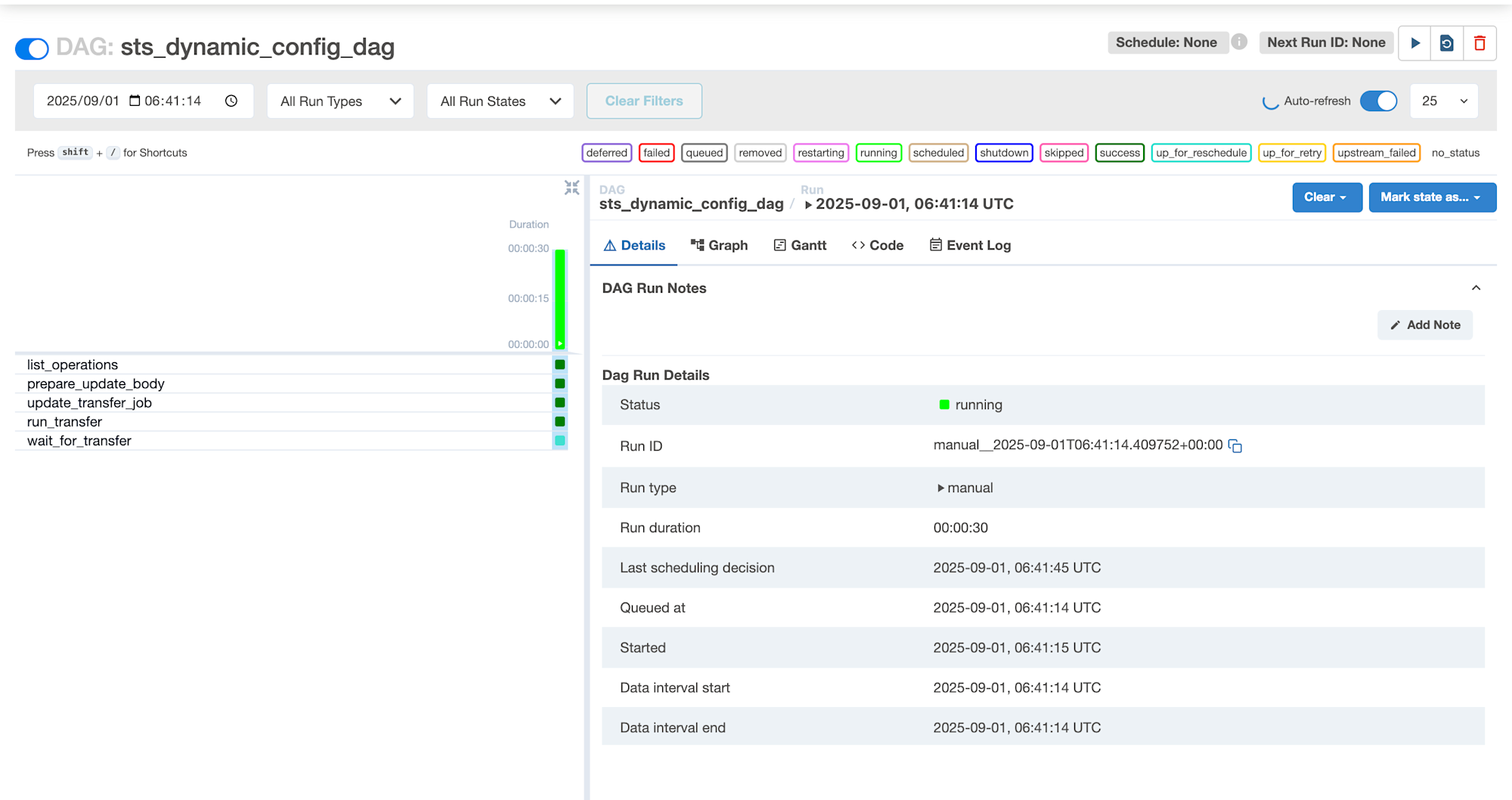Open the All Run Types dropdown
This screenshot has width=1512, height=800.
click(340, 101)
